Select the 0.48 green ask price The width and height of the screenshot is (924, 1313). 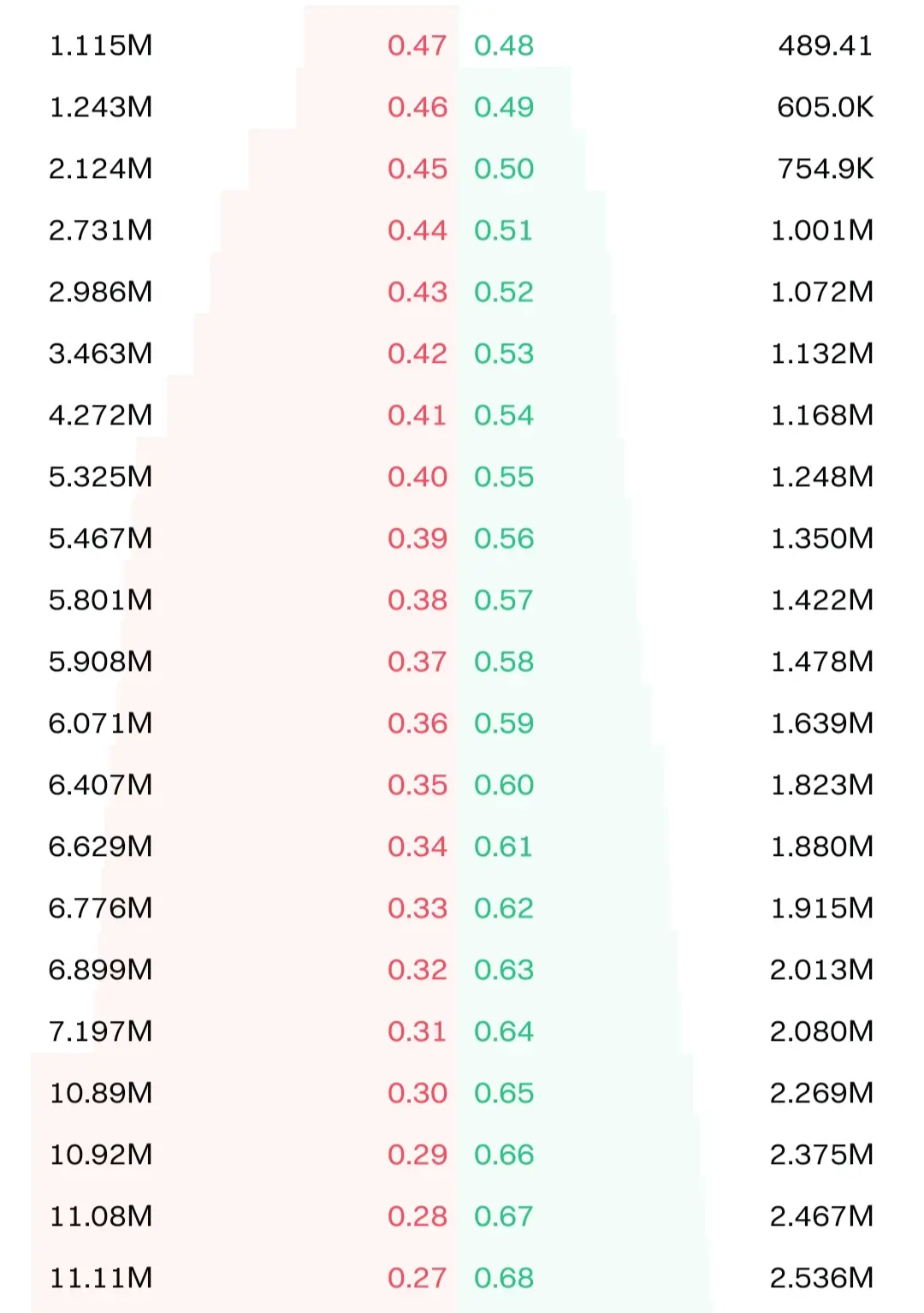(504, 45)
